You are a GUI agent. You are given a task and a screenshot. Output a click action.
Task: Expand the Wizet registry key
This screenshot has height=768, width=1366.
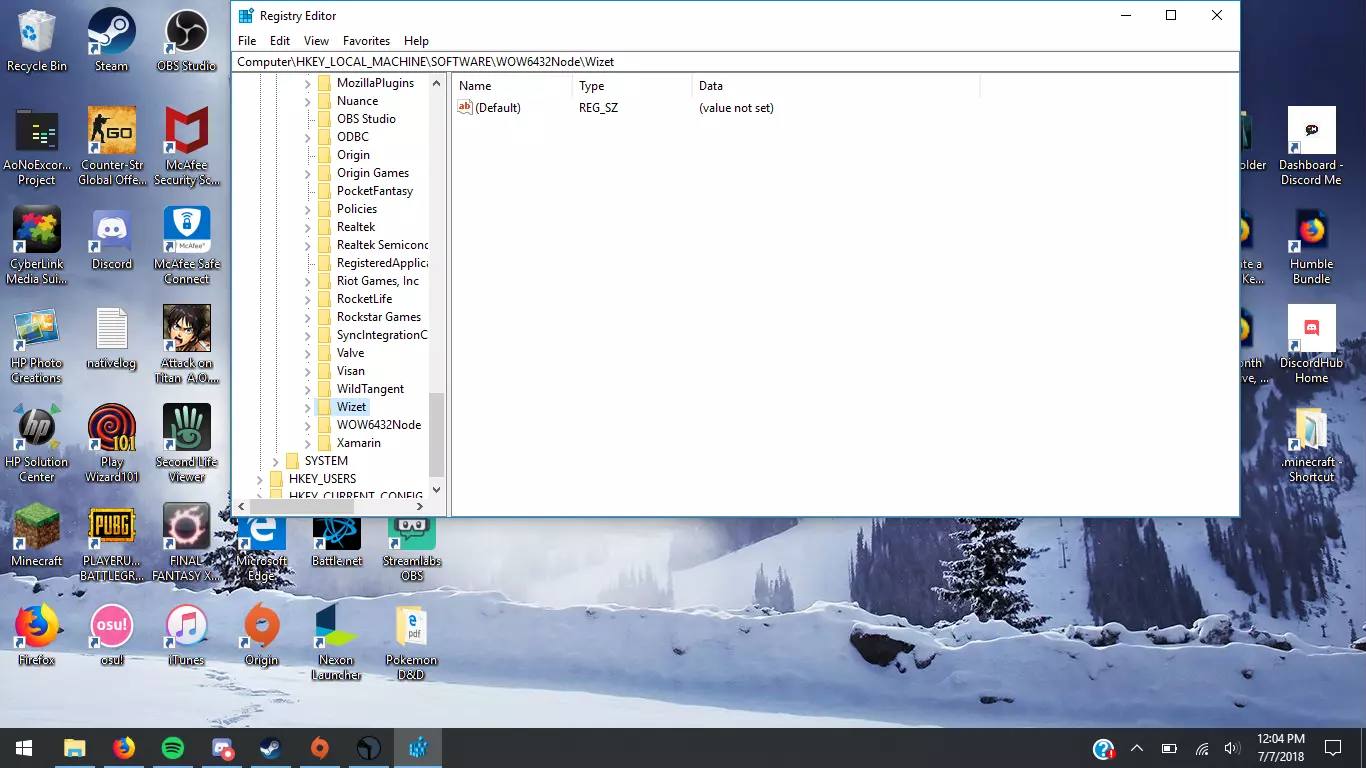tap(308, 408)
